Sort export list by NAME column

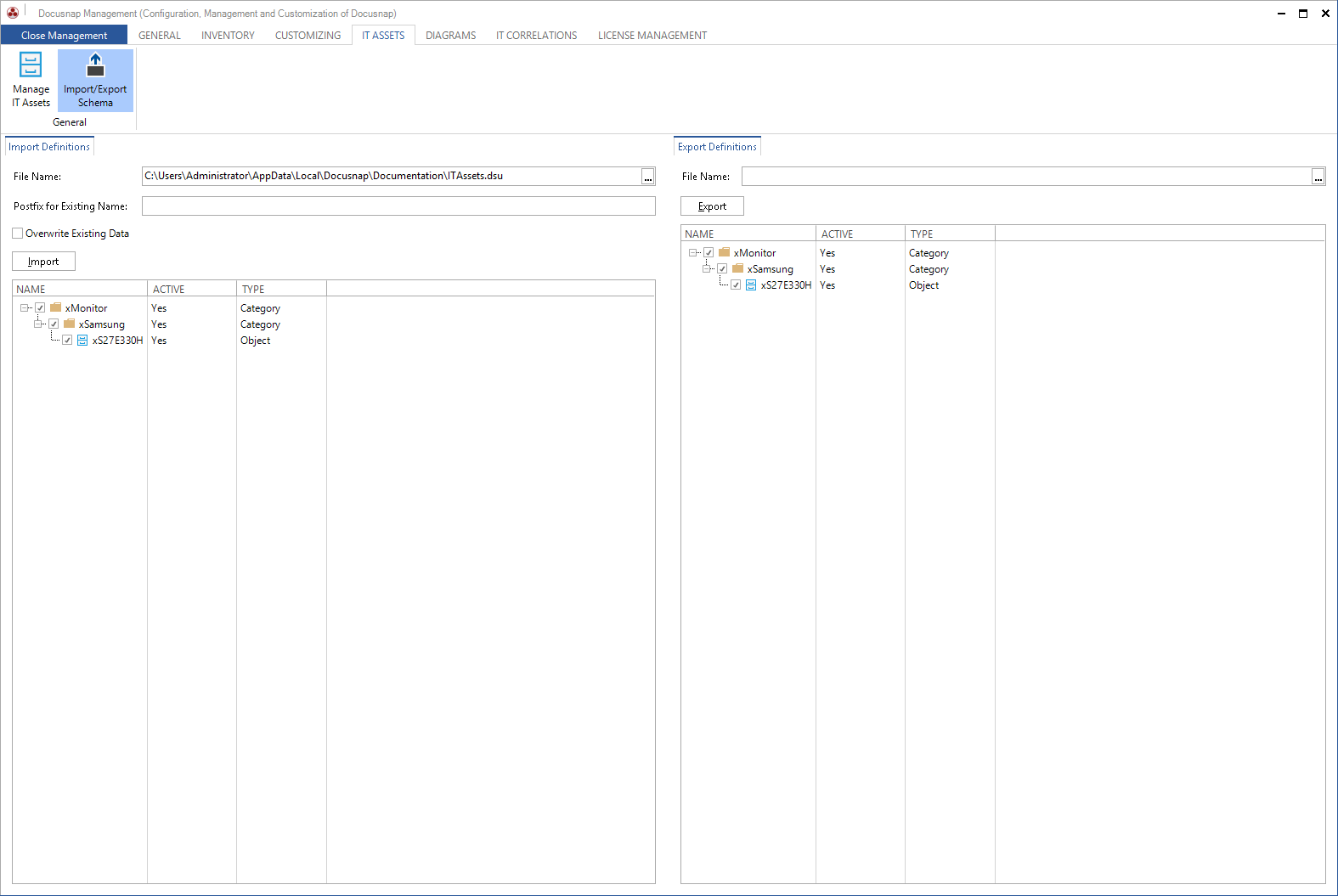tap(748, 234)
